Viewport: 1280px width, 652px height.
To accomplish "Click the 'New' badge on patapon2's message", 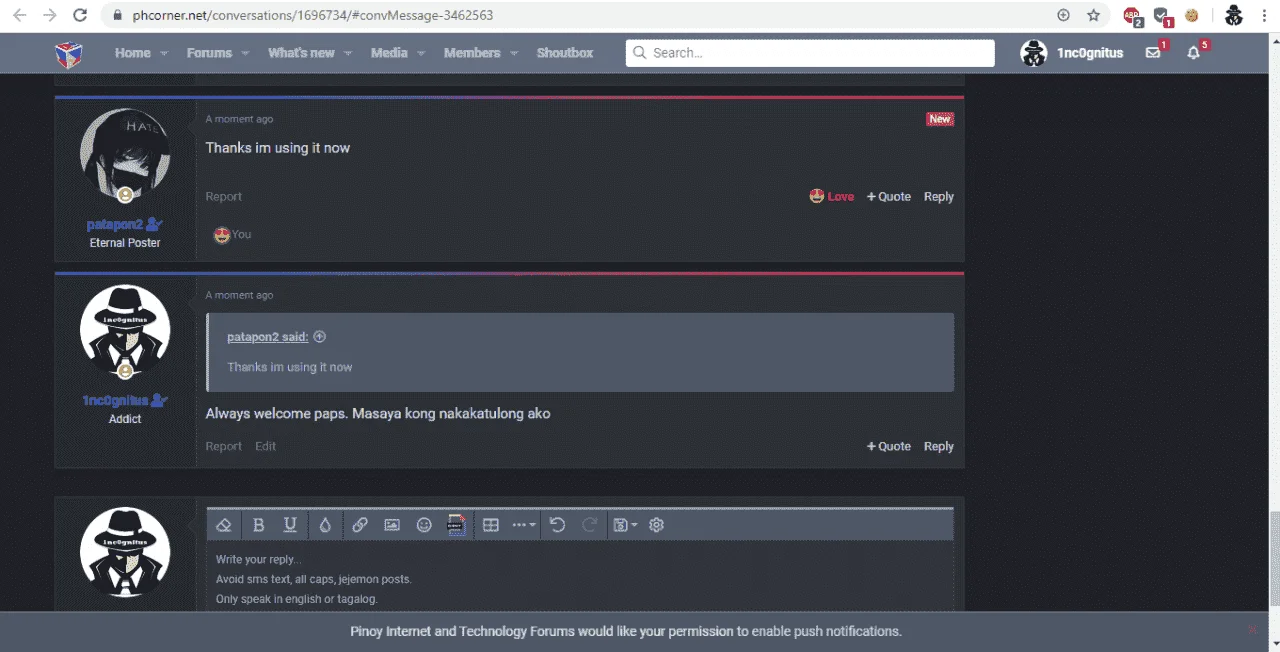I will (940, 119).
